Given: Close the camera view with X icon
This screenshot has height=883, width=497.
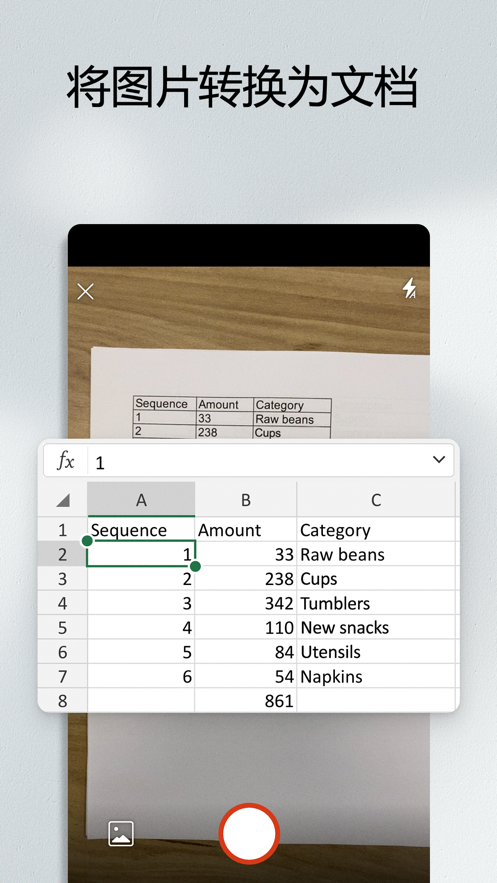Looking at the screenshot, I should pos(86,292).
